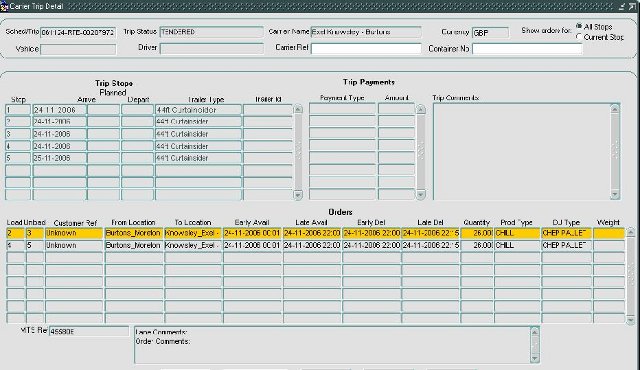640x370 pixels.
Task: Click inside the Trip Comments text area
Action: [522, 151]
